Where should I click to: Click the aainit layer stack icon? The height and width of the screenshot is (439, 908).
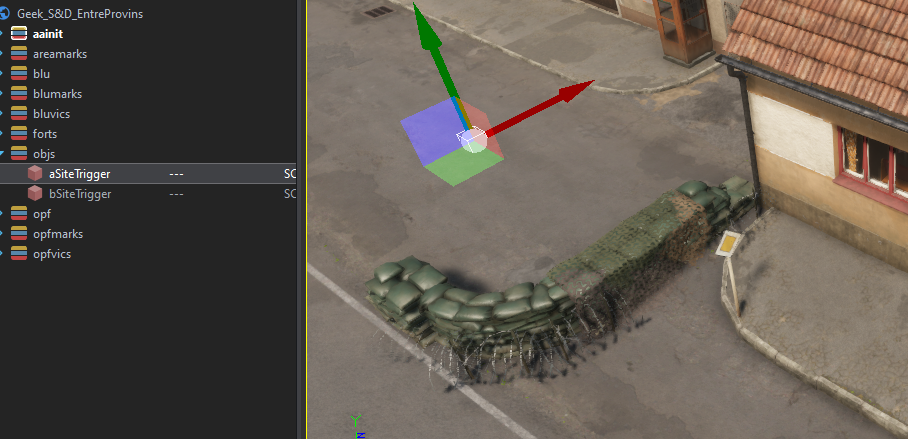pyautogui.click(x=19, y=34)
